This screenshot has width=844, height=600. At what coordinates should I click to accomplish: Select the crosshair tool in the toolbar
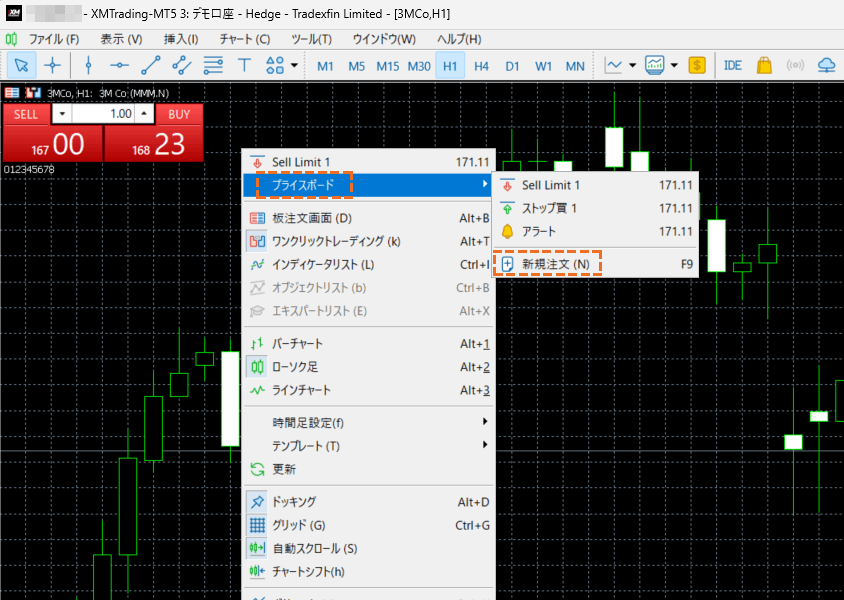click(52, 65)
